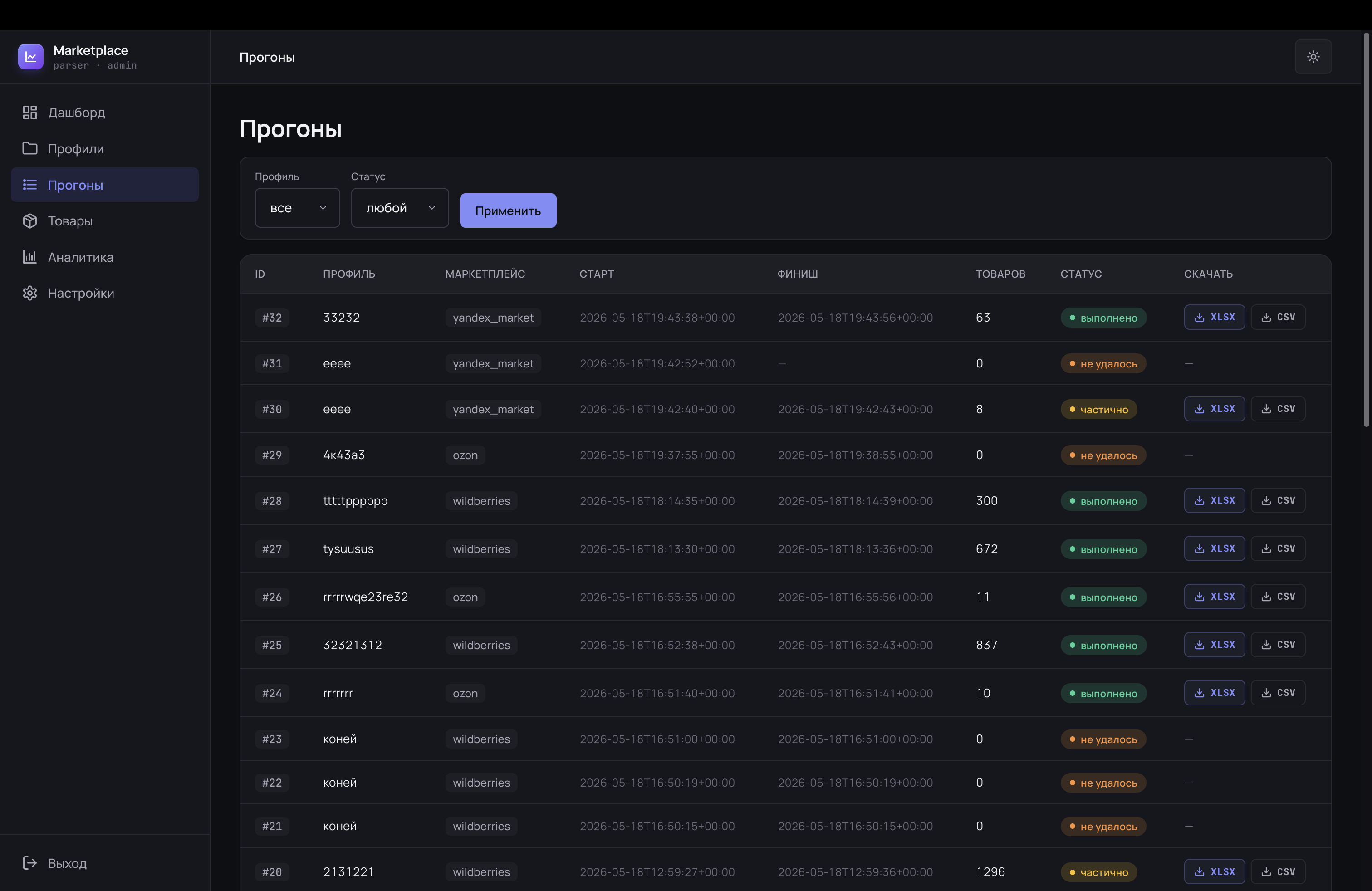
Task: Download CSV for run #20
Action: (x=1278, y=871)
